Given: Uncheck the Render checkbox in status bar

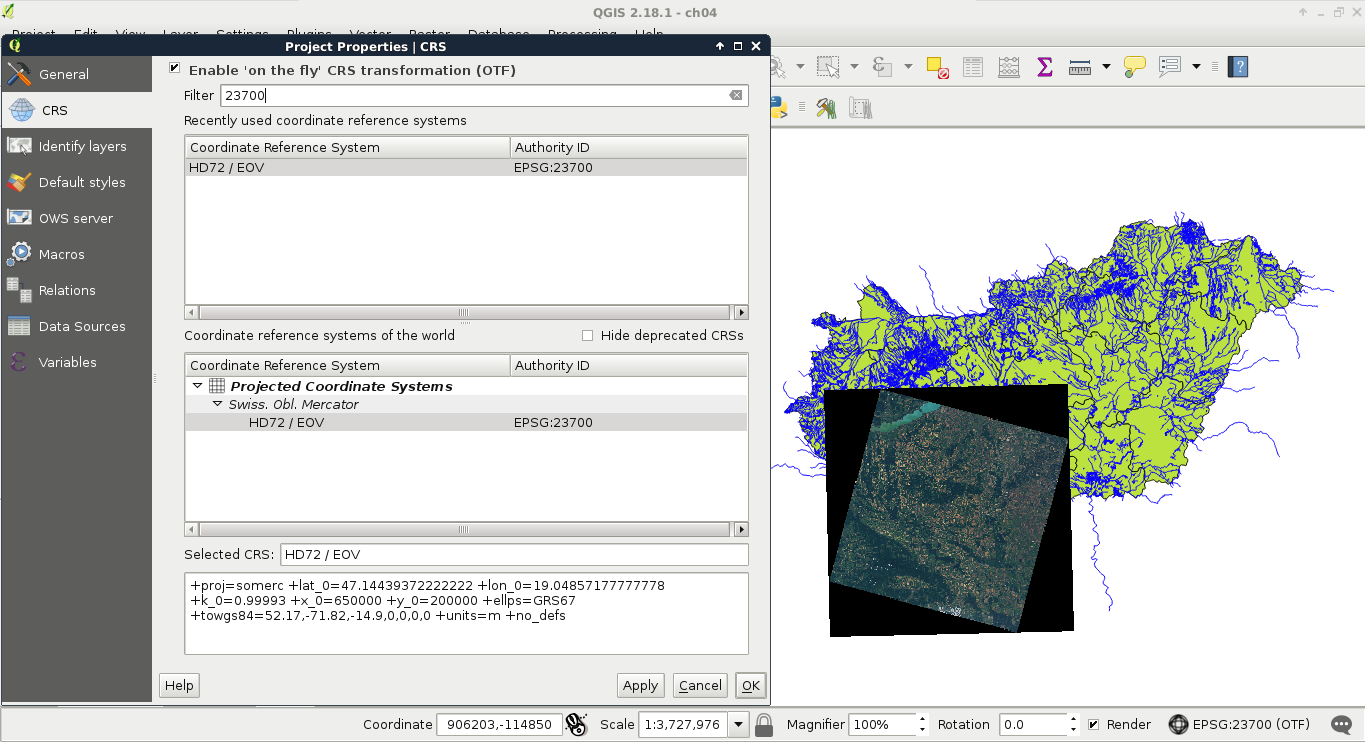Looking at the screenshot, I should coord(1094,725).
